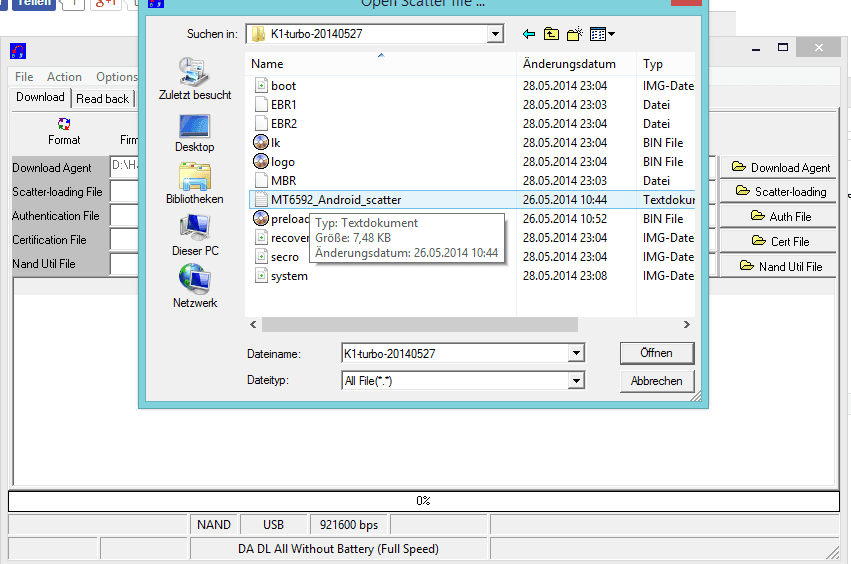This screenshot has height=564, width=851.
Task: Click the Flash Tool application icon in title bar
Action: pos(18,52)
